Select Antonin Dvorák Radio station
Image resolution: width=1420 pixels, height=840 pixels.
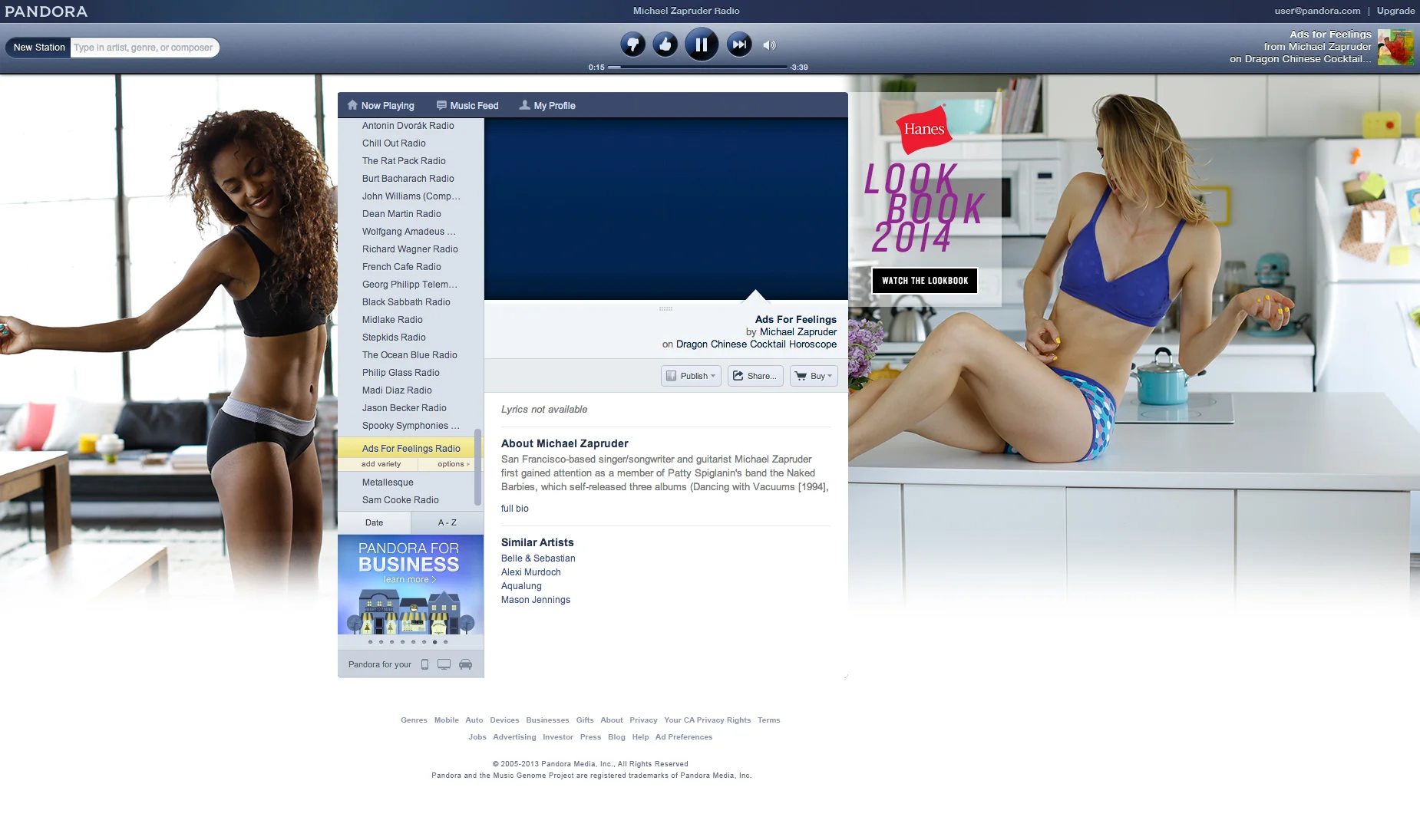pos(408,126)
